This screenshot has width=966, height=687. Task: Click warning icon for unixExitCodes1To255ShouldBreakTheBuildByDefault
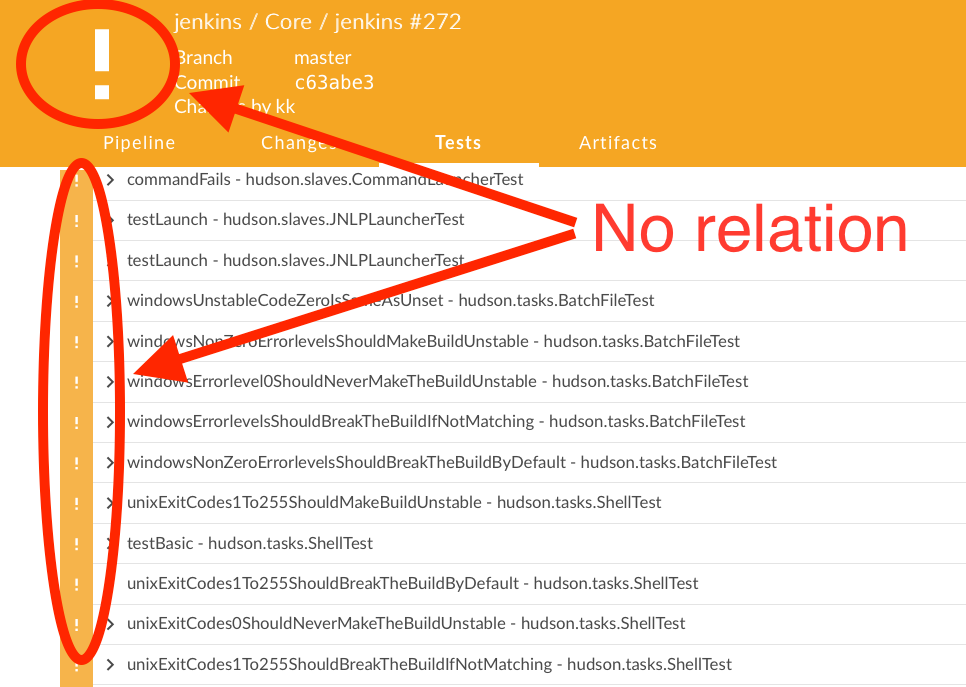click(76, 584)
